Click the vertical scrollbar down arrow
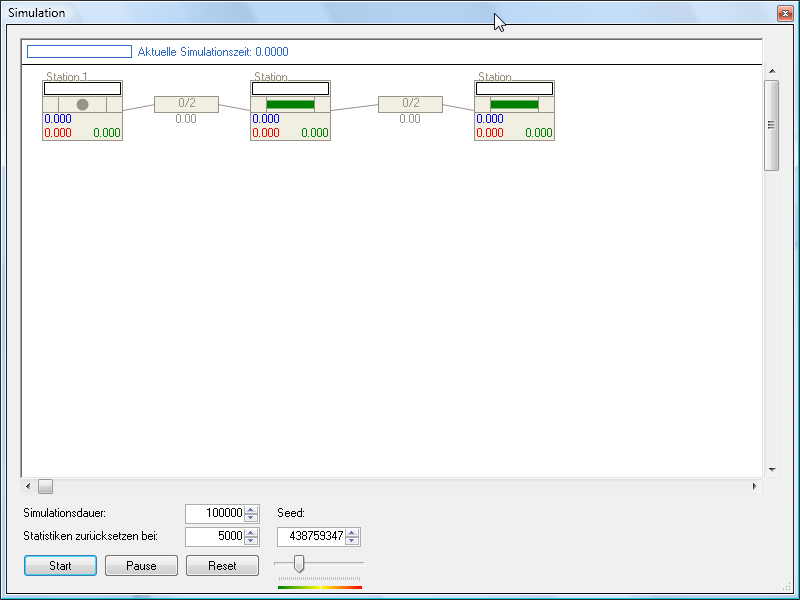The image size is (800, 600). pos(771,469)
